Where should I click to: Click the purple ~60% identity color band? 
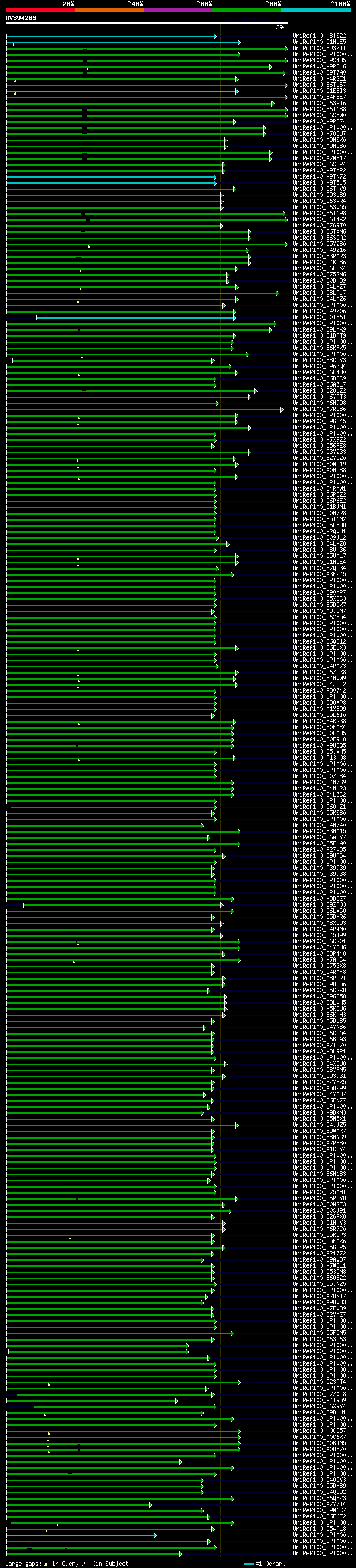point(177,10)
